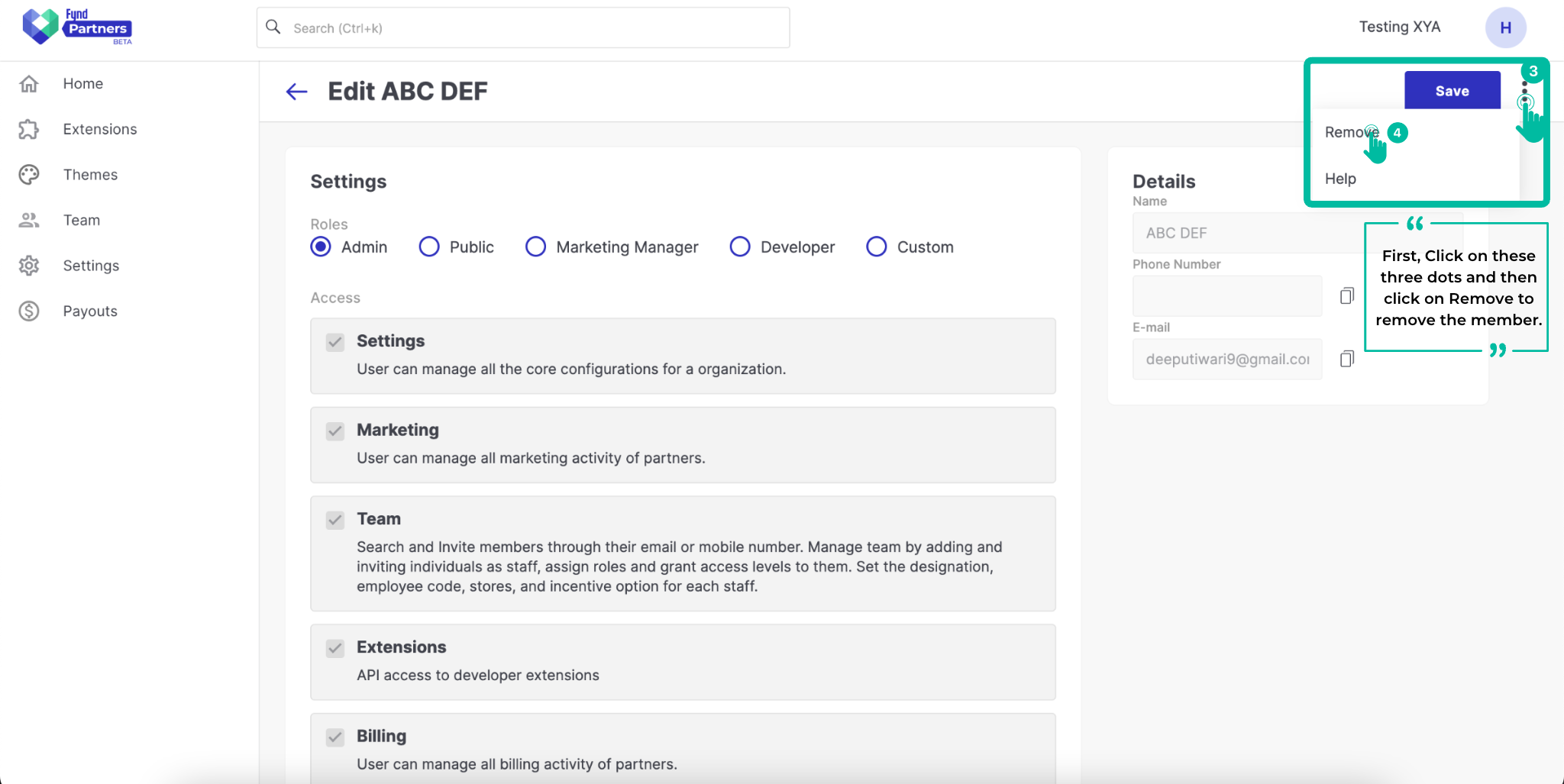Viewport: 1564px width, 784px height.
Task: Click the E-mail input field
Action: 1227,359
